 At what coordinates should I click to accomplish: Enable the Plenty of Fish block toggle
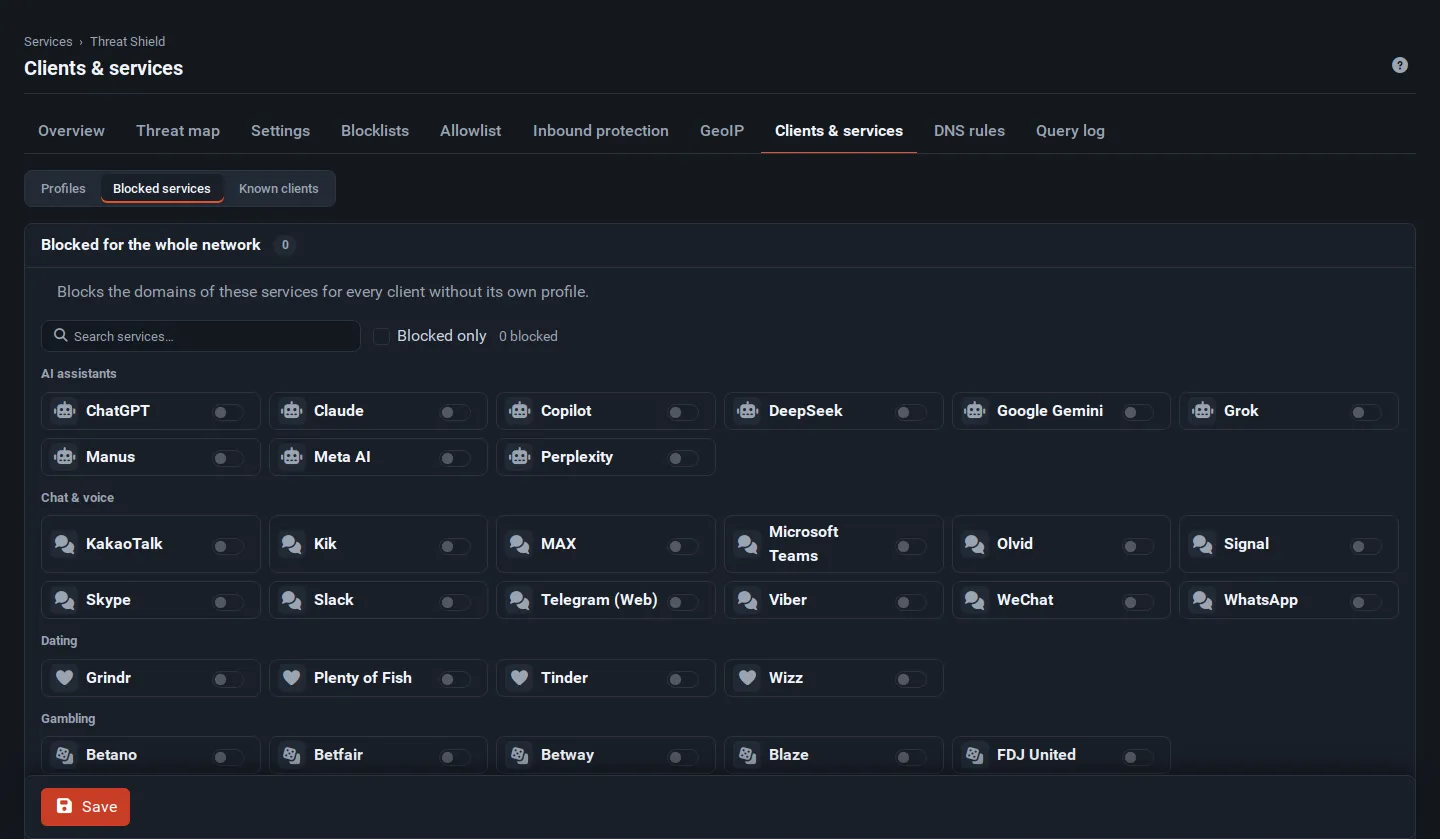(455, 680)
